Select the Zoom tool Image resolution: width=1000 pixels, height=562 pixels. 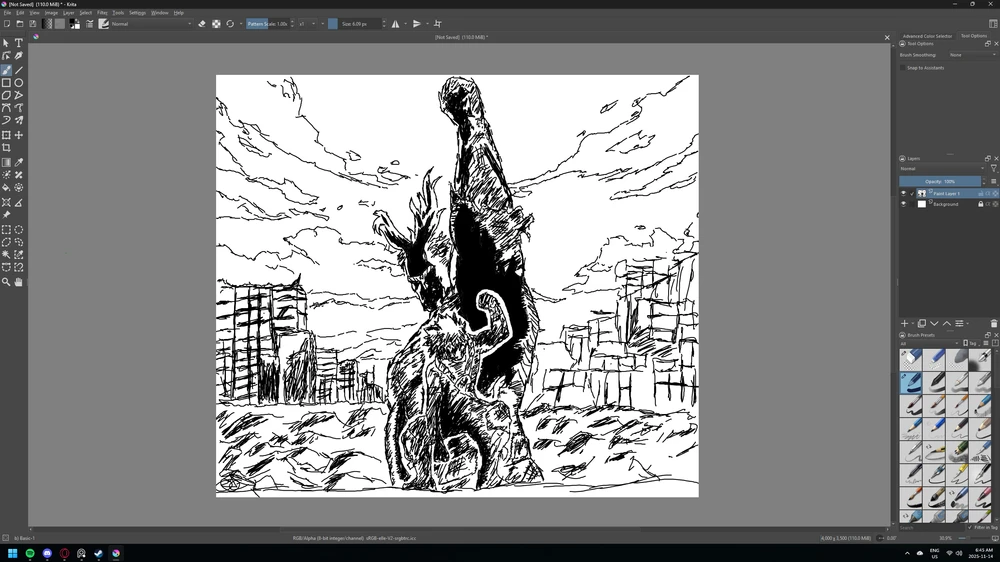[x=6, y=282]
